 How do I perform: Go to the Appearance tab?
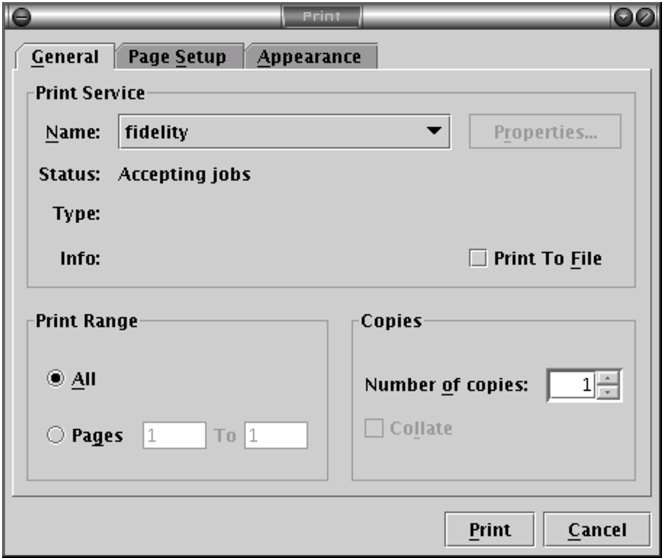310,57
